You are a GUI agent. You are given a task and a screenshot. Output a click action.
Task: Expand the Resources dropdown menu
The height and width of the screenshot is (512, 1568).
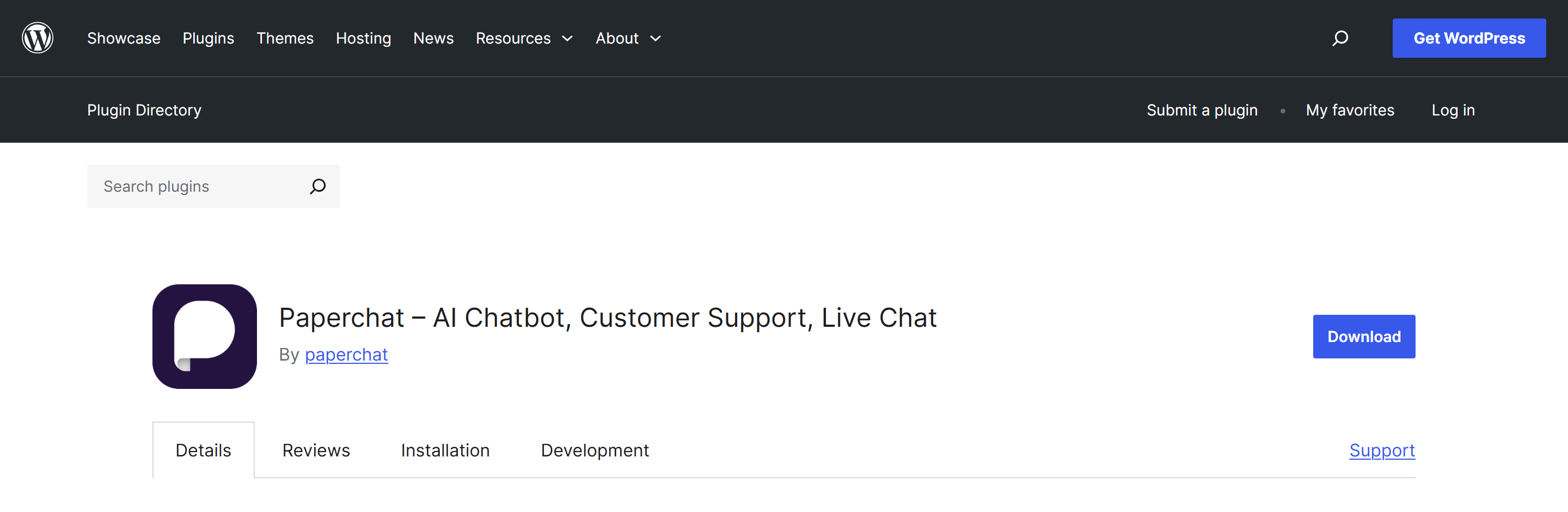pos(524,38)
